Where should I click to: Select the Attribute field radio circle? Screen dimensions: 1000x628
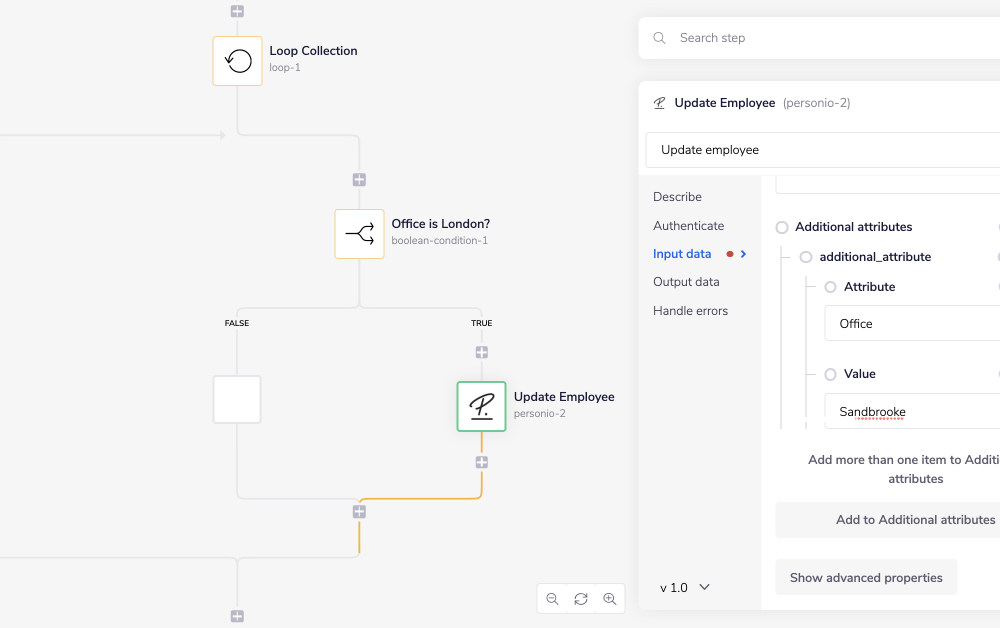pos(830,287)
